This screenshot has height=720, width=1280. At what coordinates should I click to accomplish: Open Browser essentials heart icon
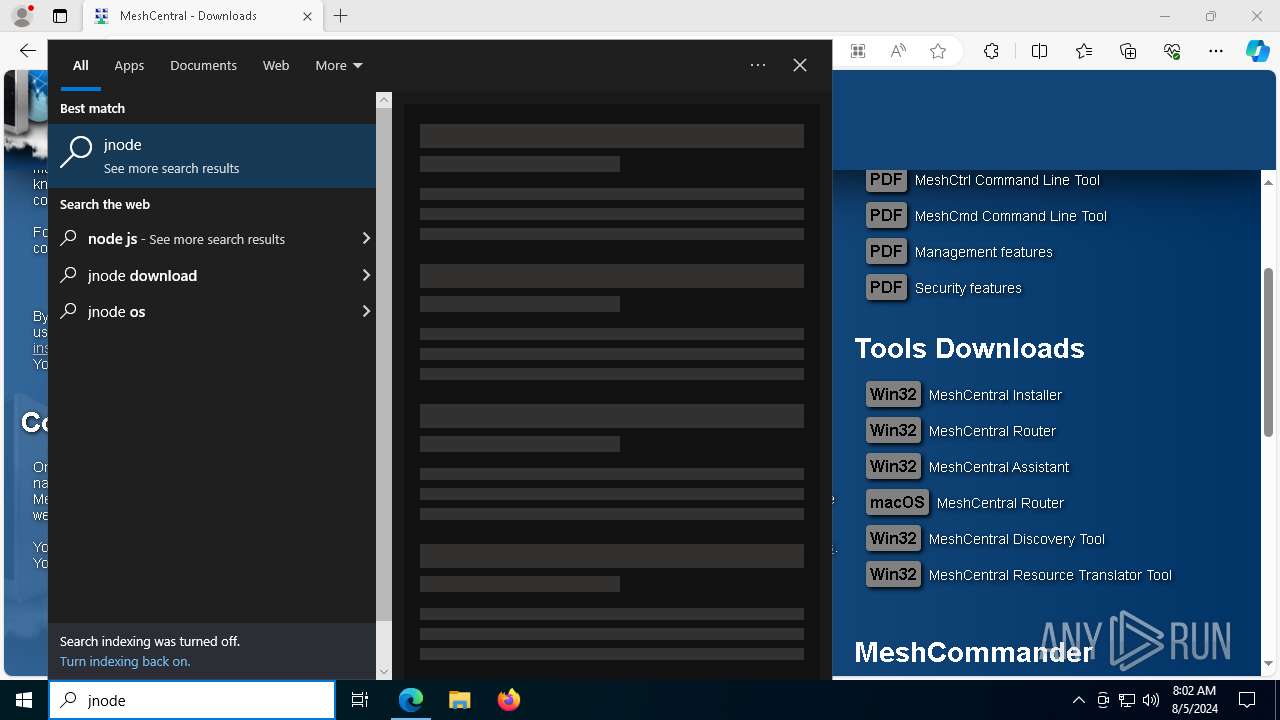coord(1172,51)
